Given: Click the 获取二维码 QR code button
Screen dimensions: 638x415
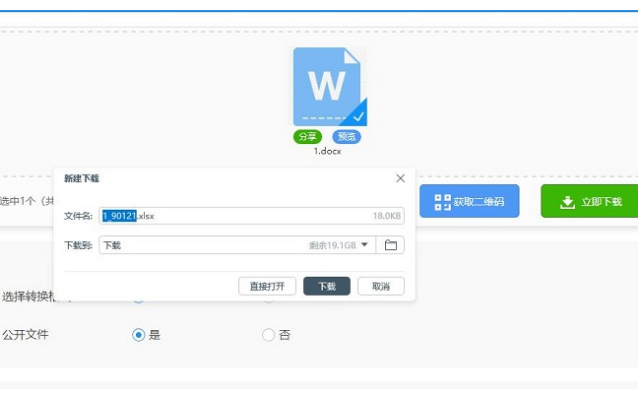Looking at the screenshot, I should pyautogui.click(x=470, y=201).
